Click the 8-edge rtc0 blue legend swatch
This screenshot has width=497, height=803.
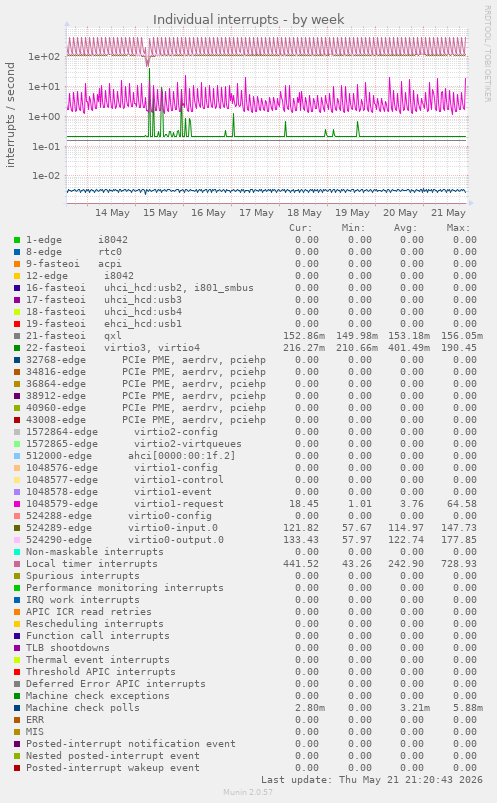[17, 252]
